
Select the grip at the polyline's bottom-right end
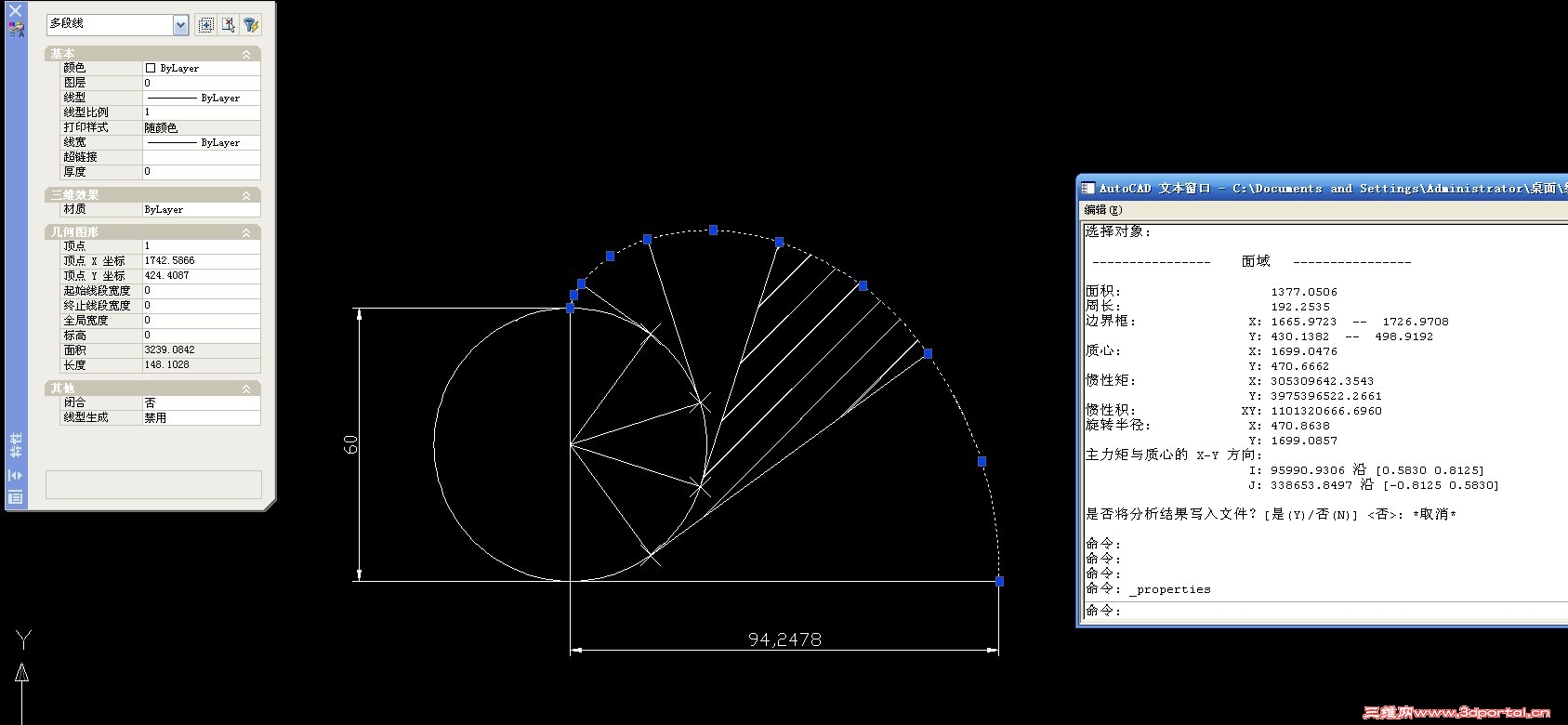click(999, 581)
